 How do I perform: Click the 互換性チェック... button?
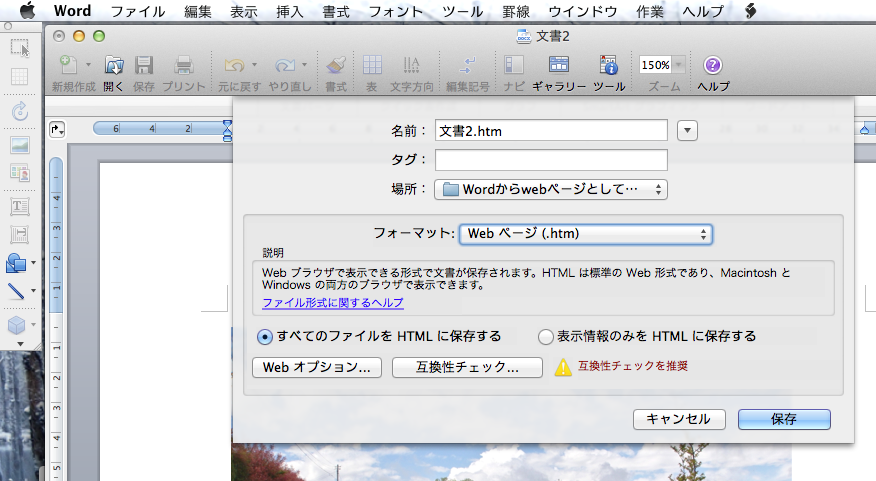point(467,368)
